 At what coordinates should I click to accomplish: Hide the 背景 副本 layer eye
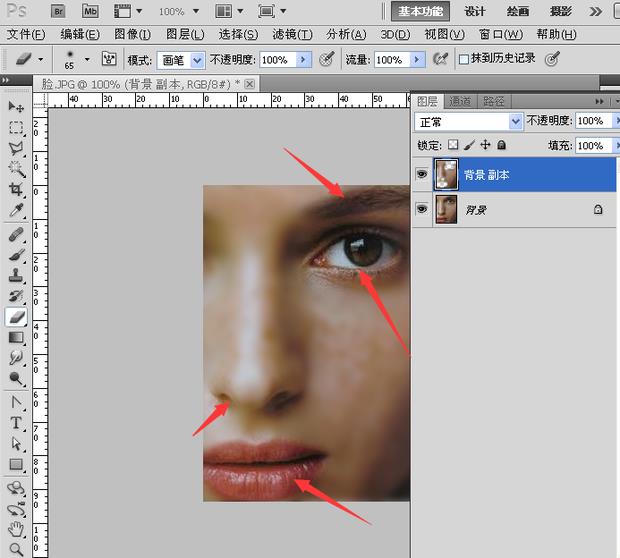click(421, 174)
